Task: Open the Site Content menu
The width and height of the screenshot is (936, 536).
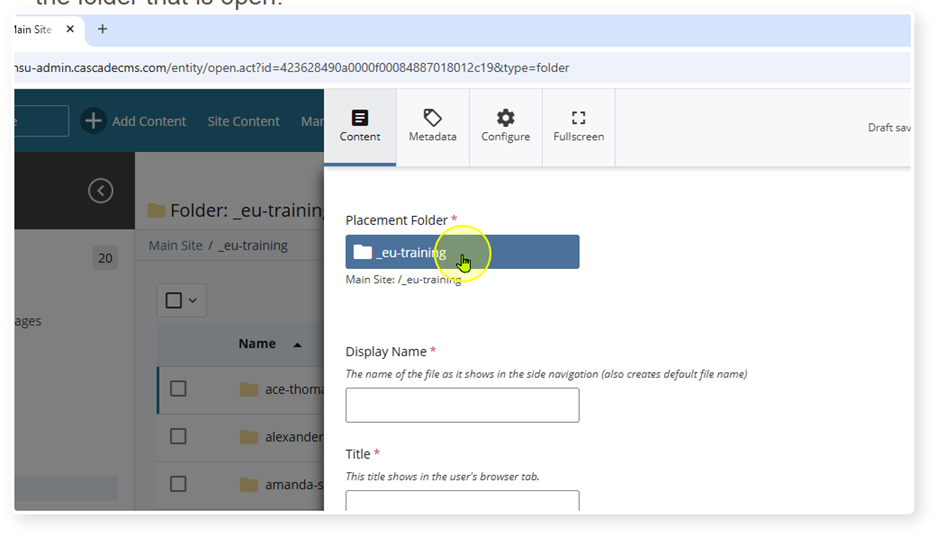Action: pyautogui.click(x=243, y=121)
